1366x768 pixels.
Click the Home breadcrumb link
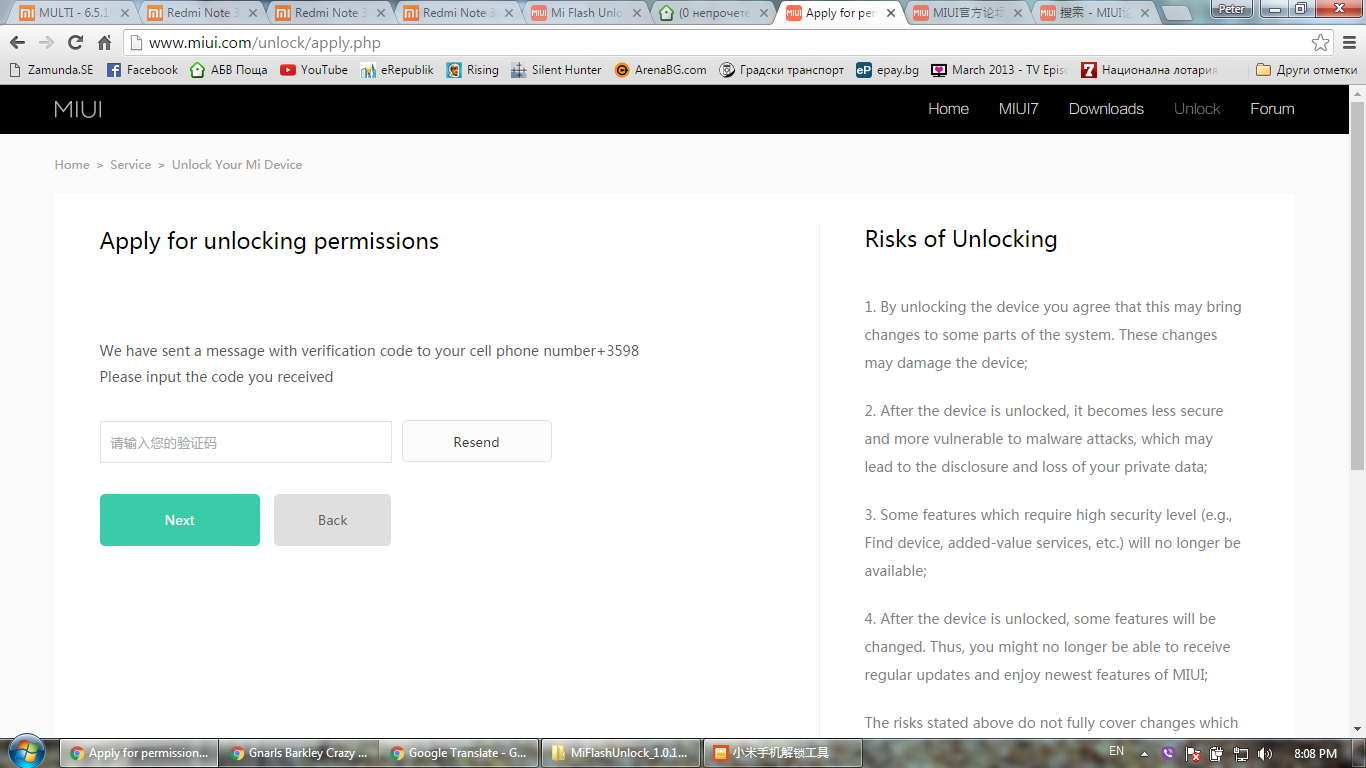tap(72, 165)
